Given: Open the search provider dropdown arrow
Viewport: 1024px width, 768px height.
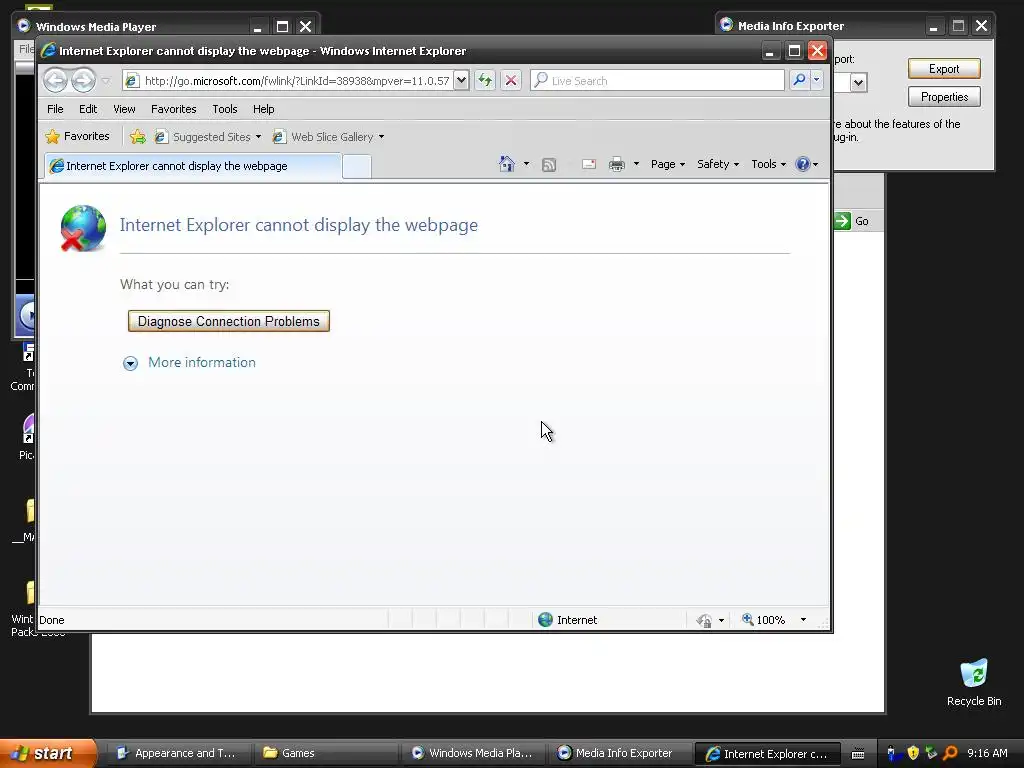Looking at the screenshot, I should [x=816, y=80].
